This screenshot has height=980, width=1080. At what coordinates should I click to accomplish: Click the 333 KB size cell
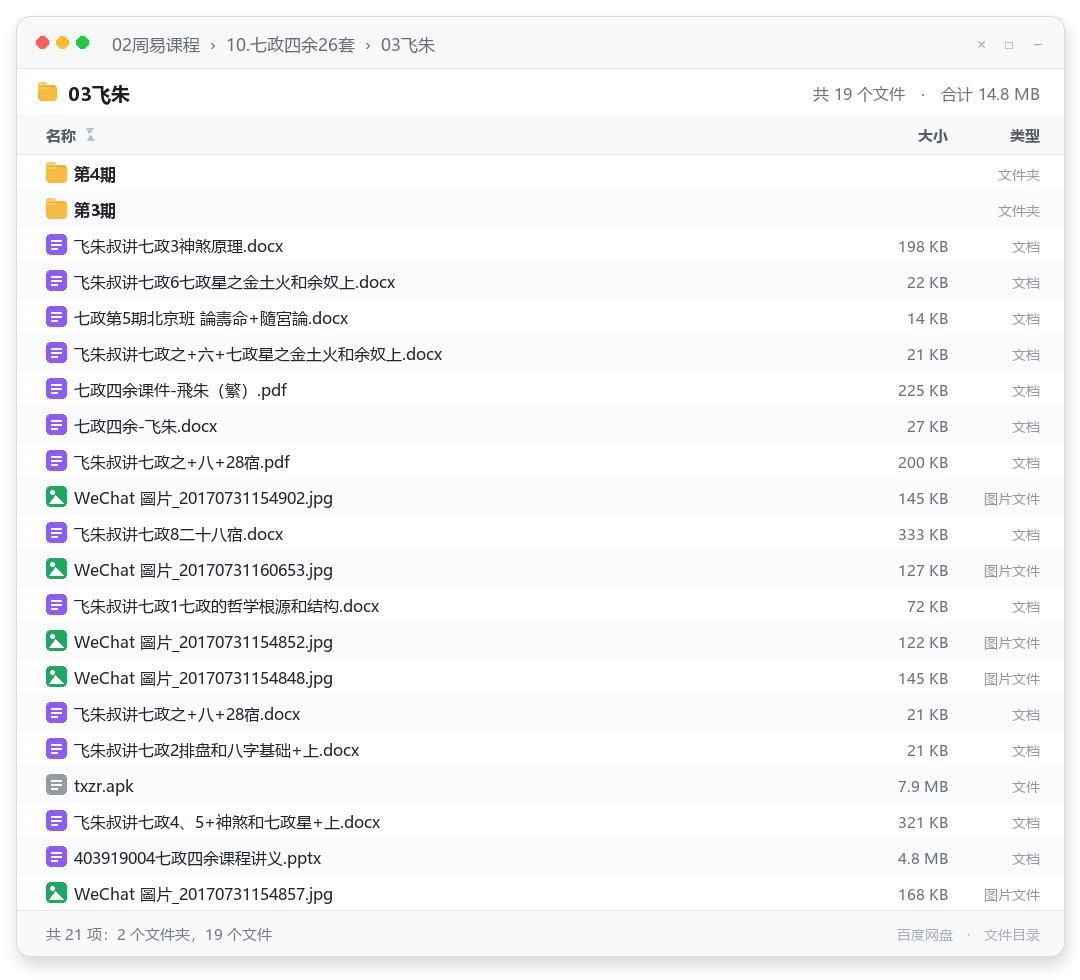tap(923, 534)
